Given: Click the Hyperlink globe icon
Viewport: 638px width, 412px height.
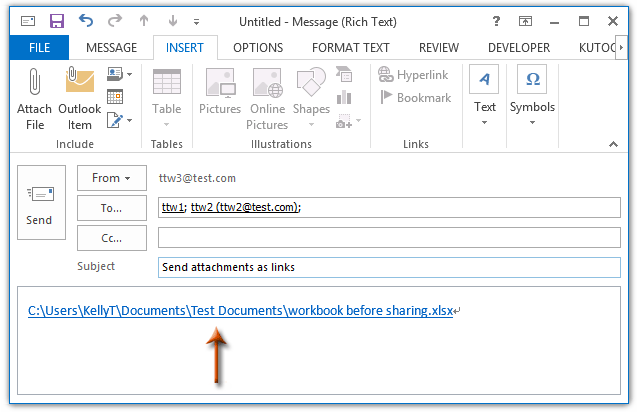Looking at the screenshot, I should tap(385, 74).
